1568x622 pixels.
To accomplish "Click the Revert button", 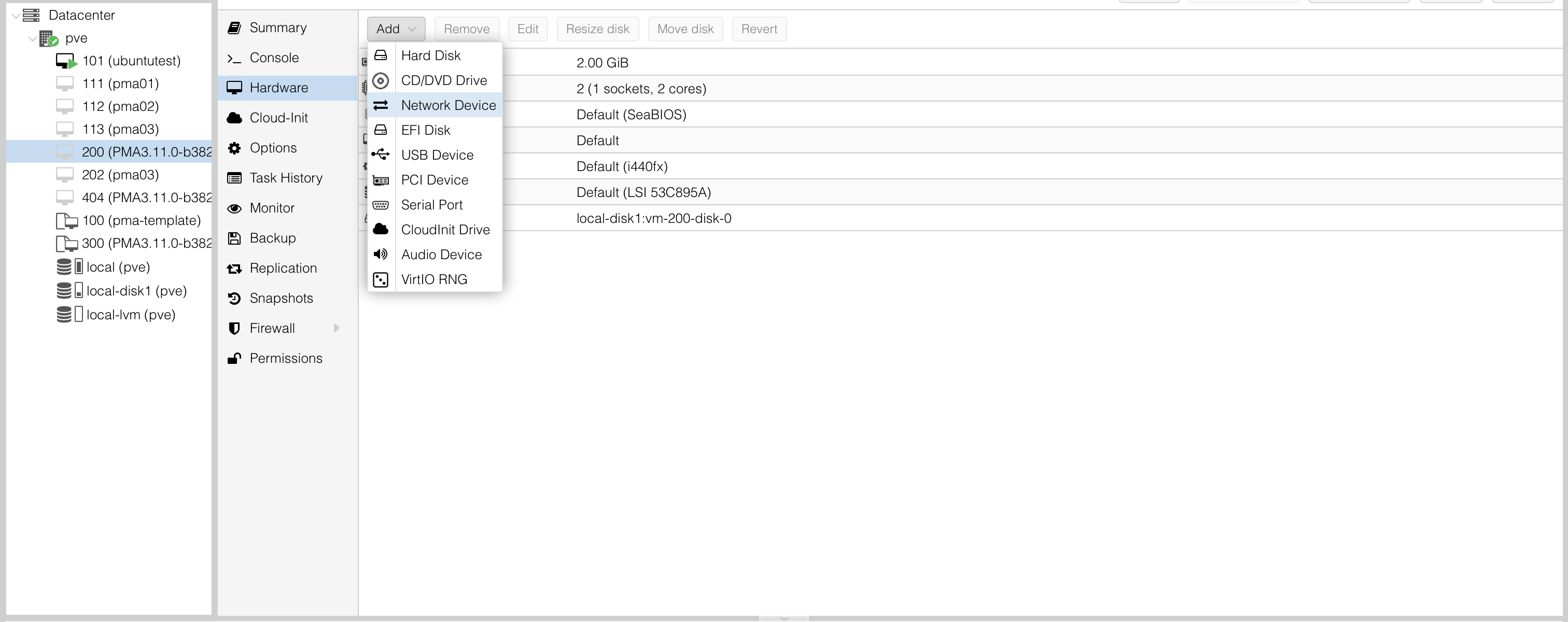I will click(x=759, y=29).
